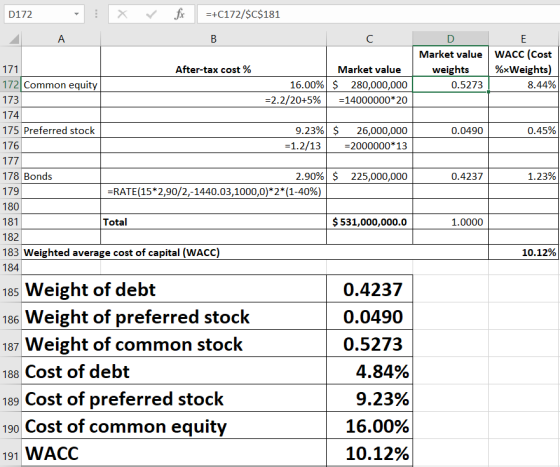This screenshot has width=560, height=467.
Task: Click the 9.23% cell in row 175
Action: click(x=213, y=130)
